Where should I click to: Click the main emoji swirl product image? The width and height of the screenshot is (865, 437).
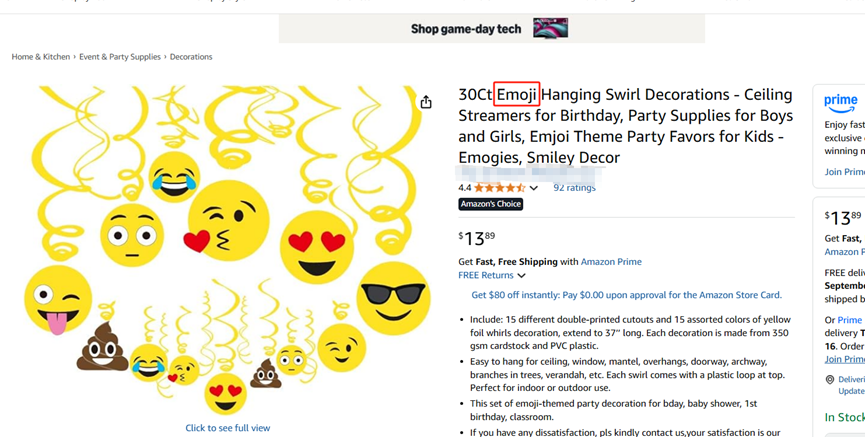click(x=228, y=250)
